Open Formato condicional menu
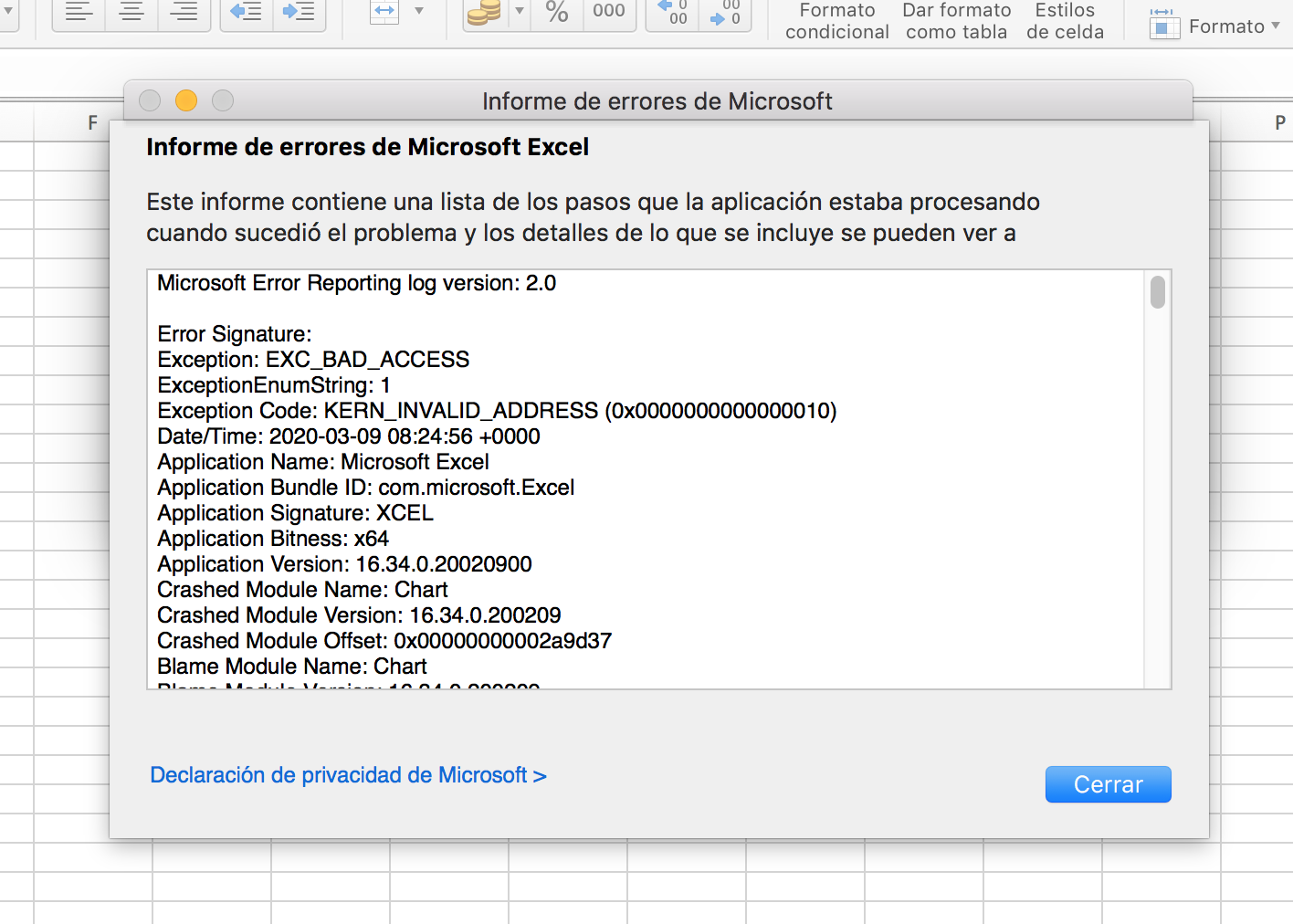 tap(837, 21)
